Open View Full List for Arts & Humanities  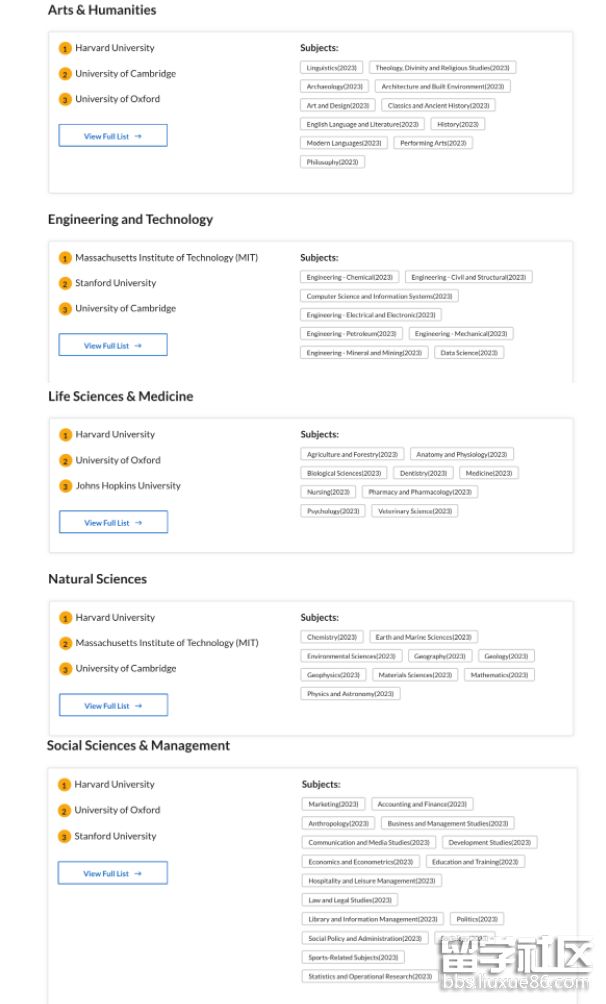coord(112,136)
